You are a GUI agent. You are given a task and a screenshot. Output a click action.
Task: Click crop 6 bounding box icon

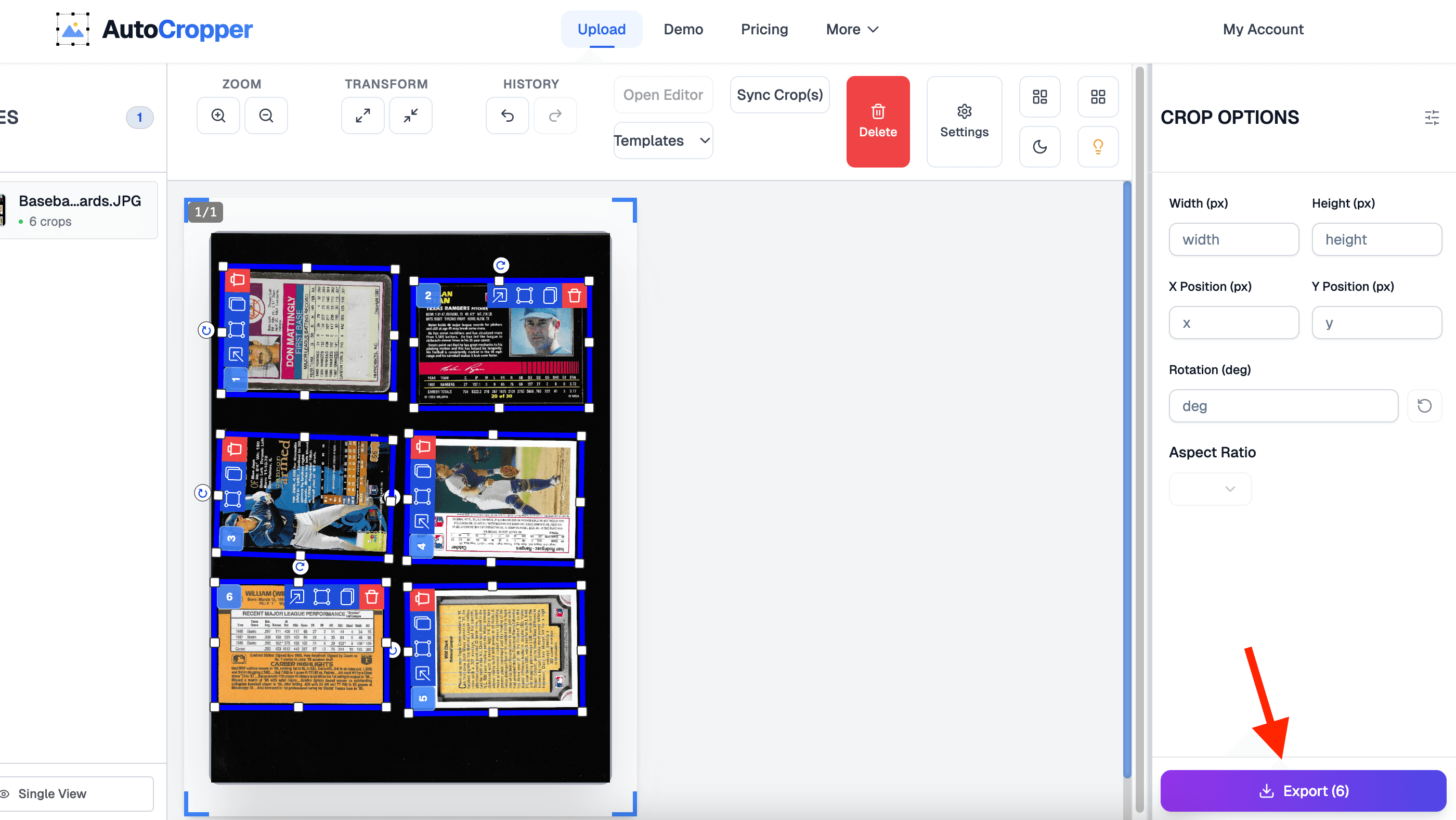coord(321,597)
